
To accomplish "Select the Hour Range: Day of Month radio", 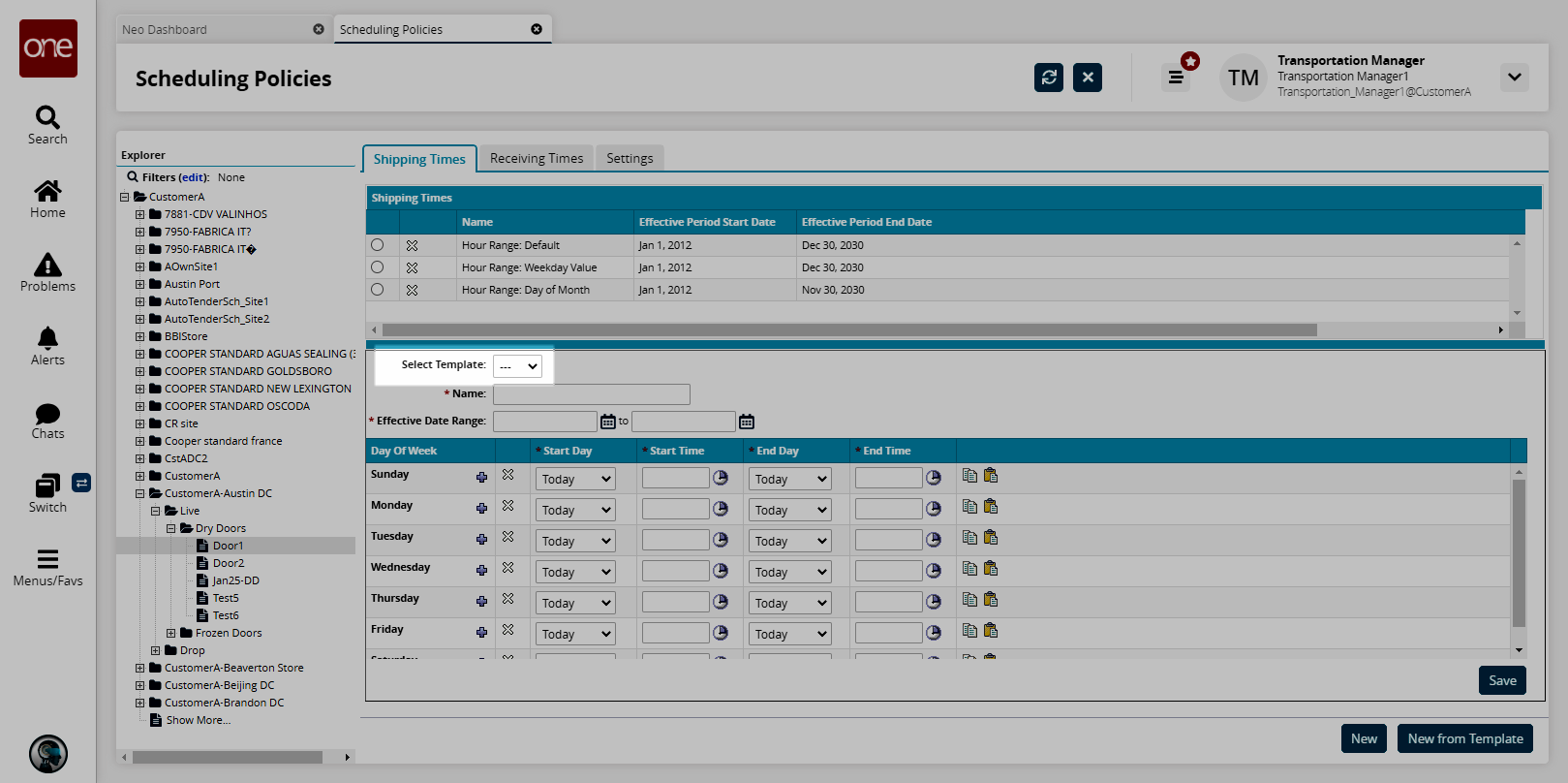I will 378,290.
